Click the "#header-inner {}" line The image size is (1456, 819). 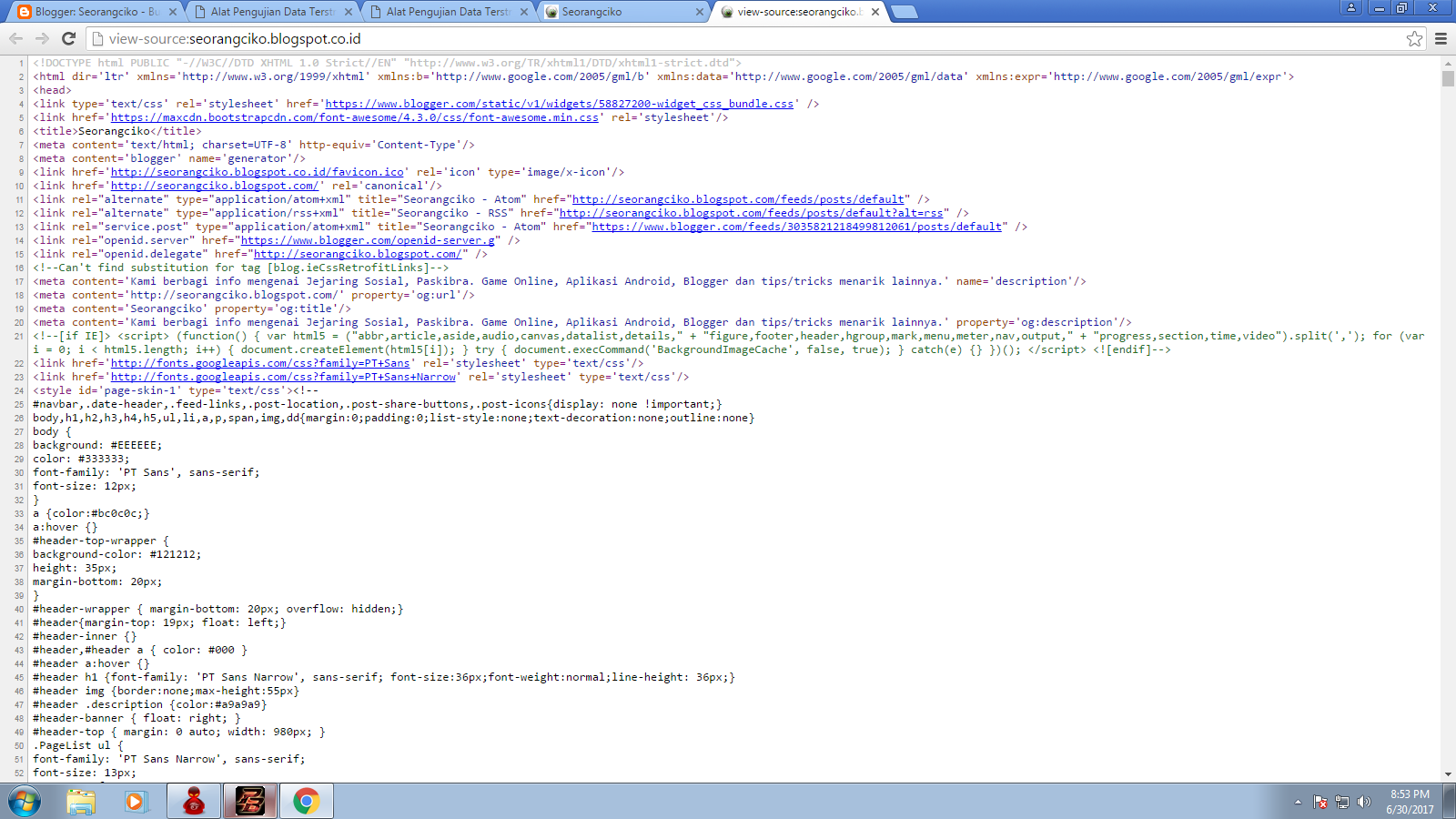(85, 636)
